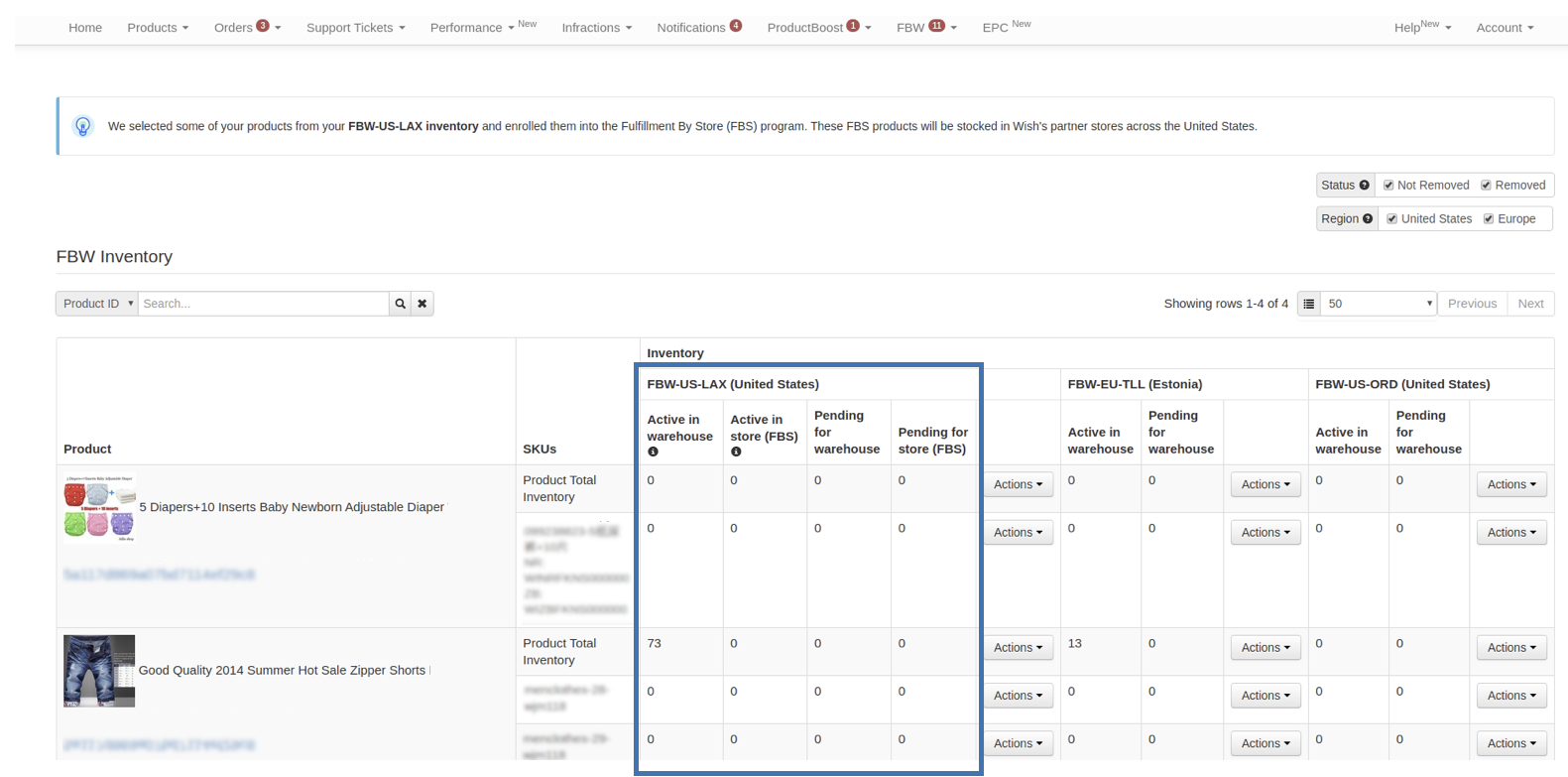Click the rows-per-page list icon
Viewport: 1568px width, 777px height.
tap(1309, 304)
